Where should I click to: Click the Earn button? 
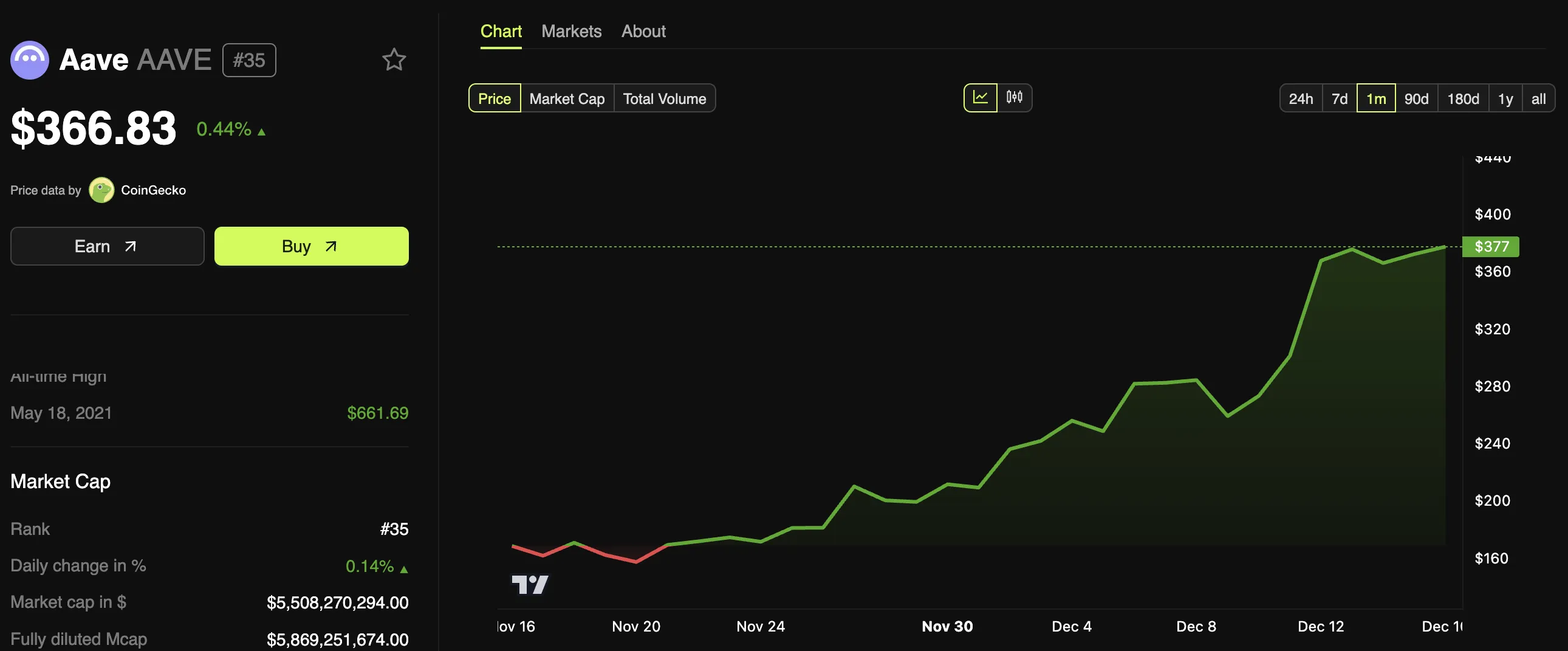pos(107,246)
